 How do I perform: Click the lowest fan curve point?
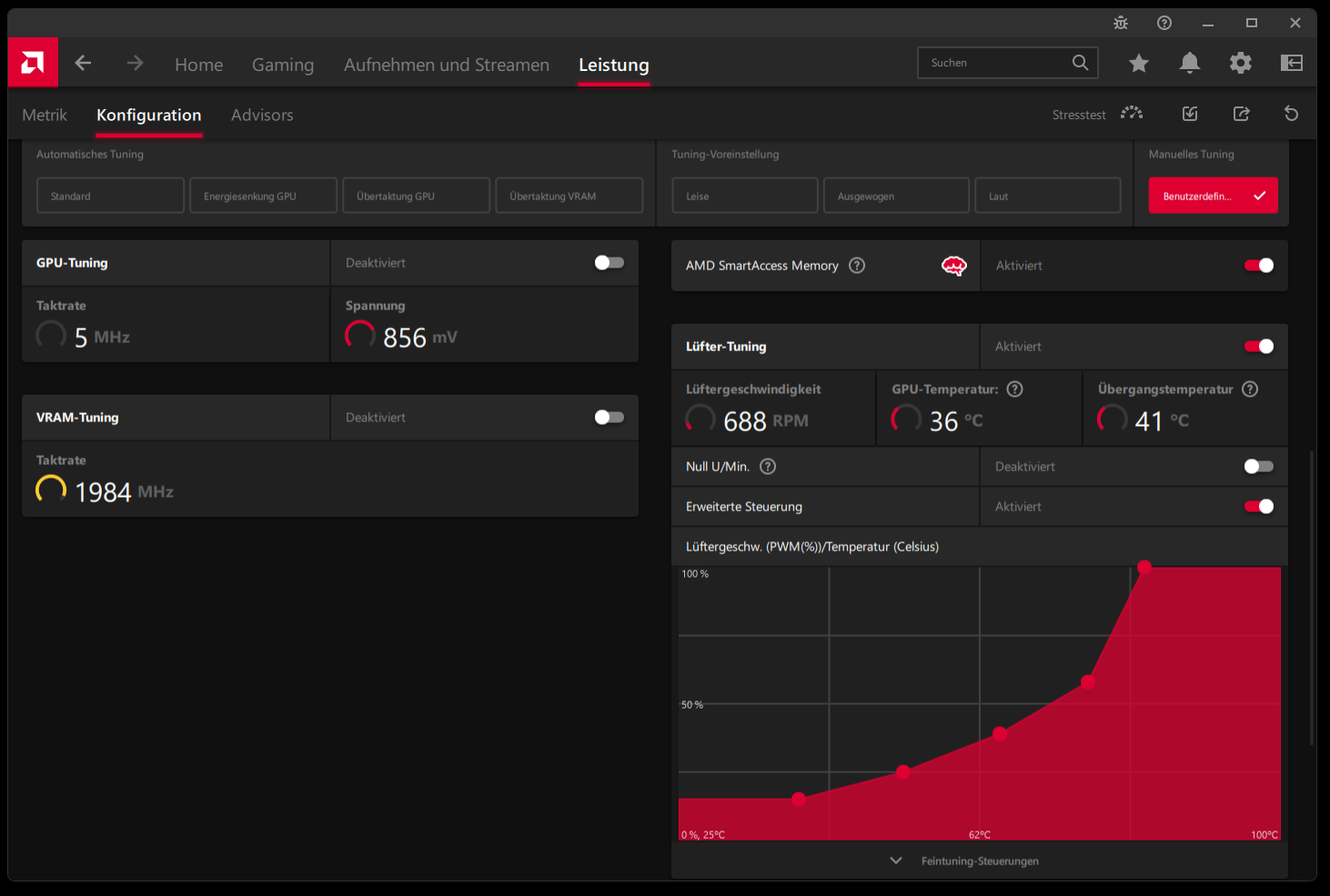tap(799, 799)
